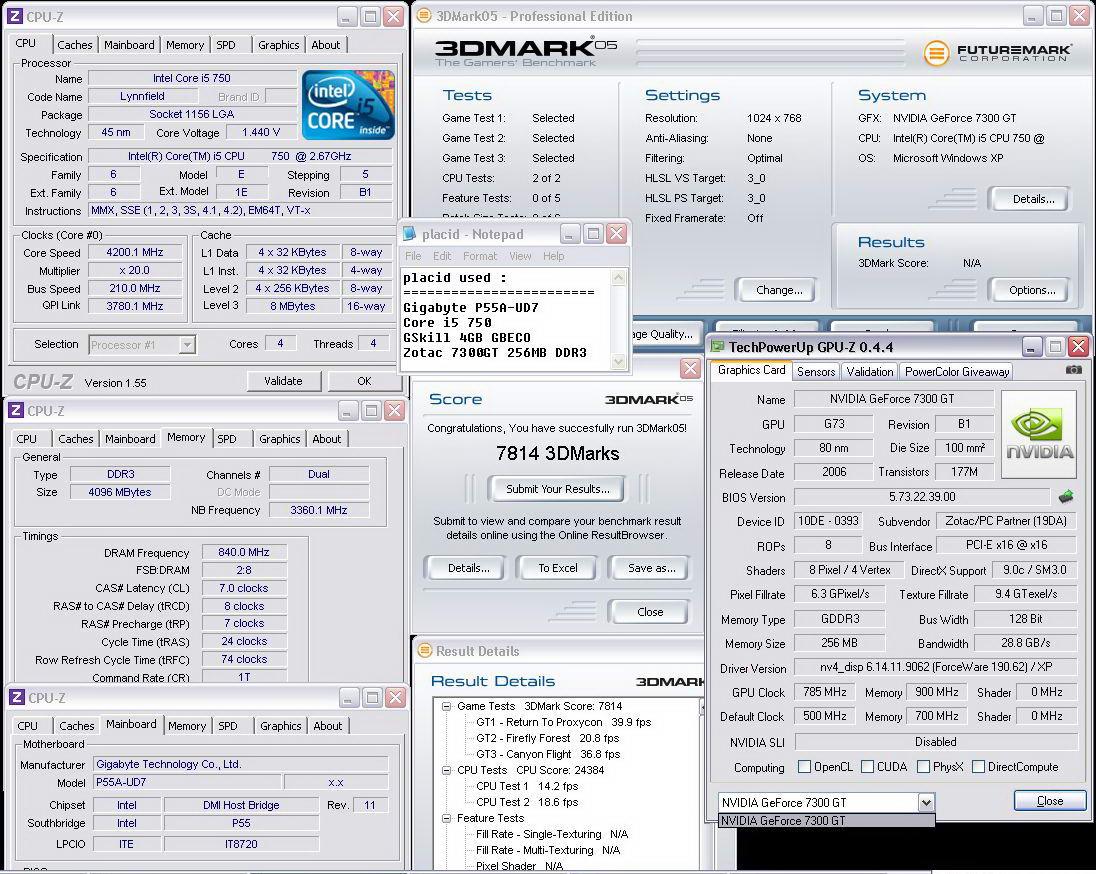Open the SPD tab in top CPU-Z window
Viewport: 1096px width, 874px height.
(x=226, y=45)
